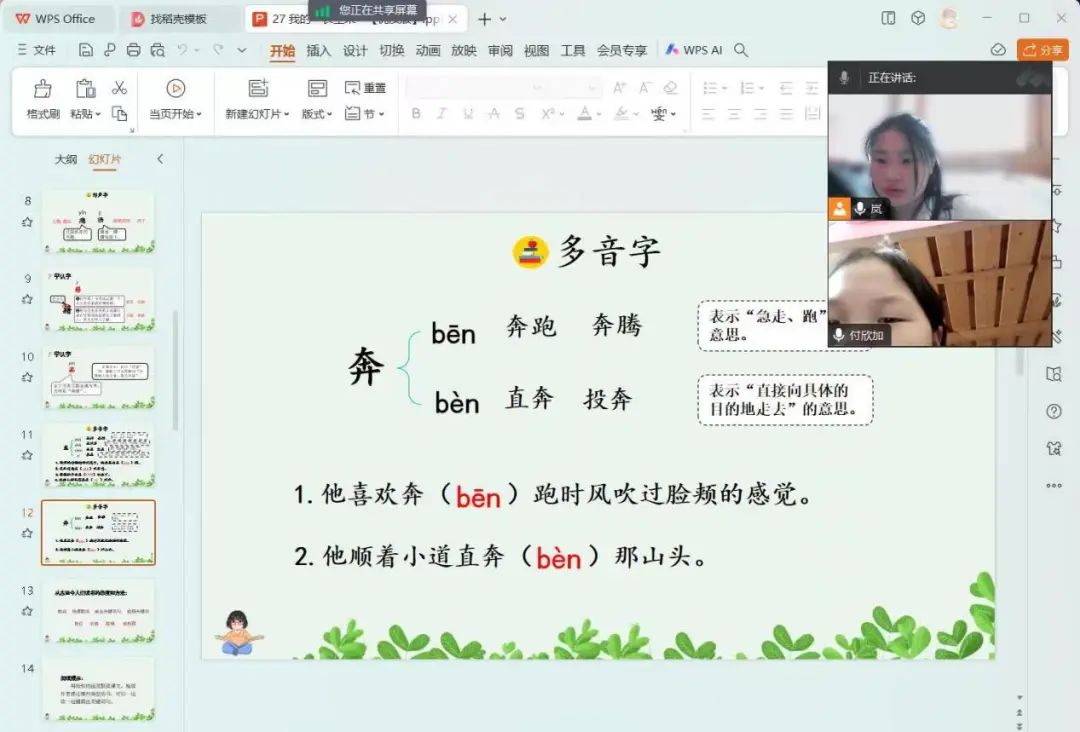This screenshot has width=1080, height=732.
Task: Switch to the 插入 ribbon tab
Action: (x=318, y=50)
